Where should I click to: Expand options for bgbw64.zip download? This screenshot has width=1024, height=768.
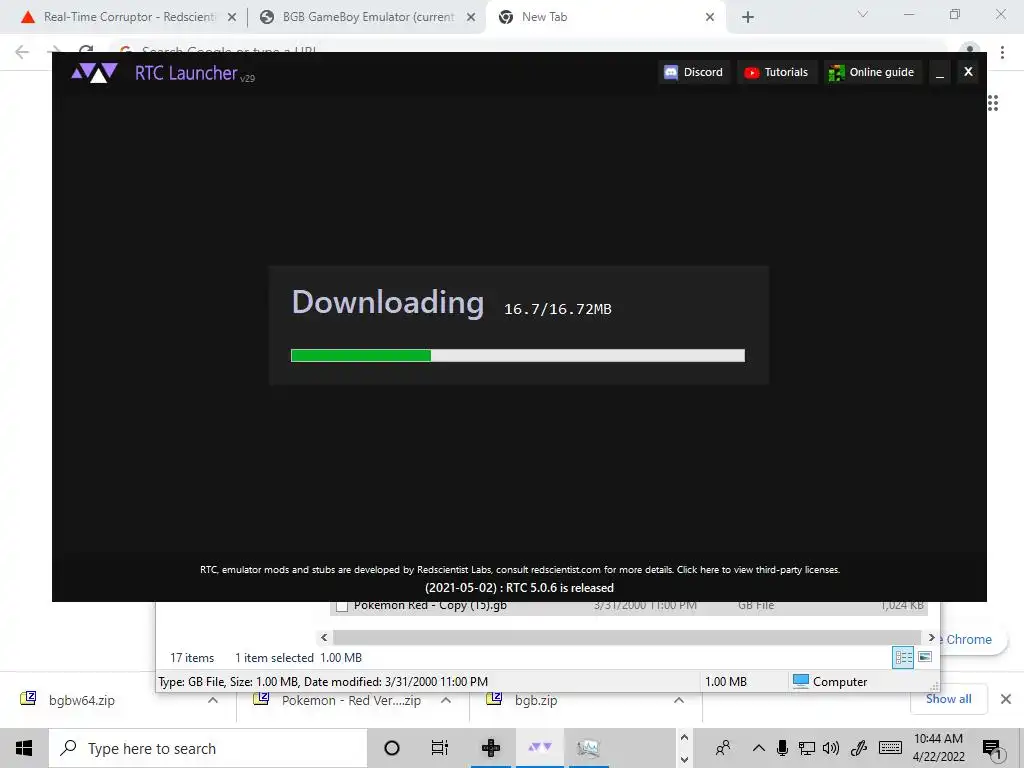pos(213,700)
